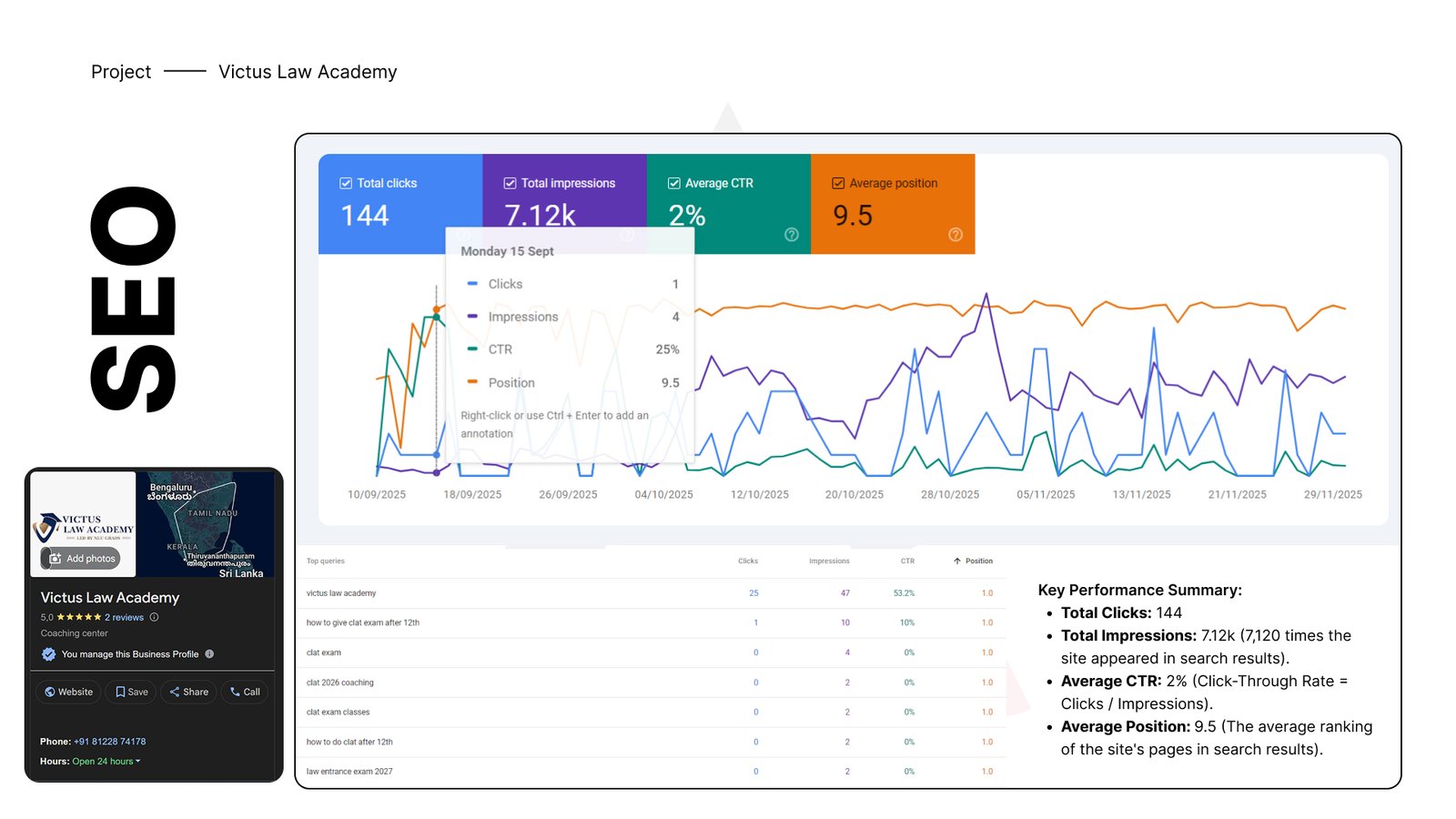1456x819 pixels.
Task: Toggle the Average position checkbox
Action: (838, 183)
